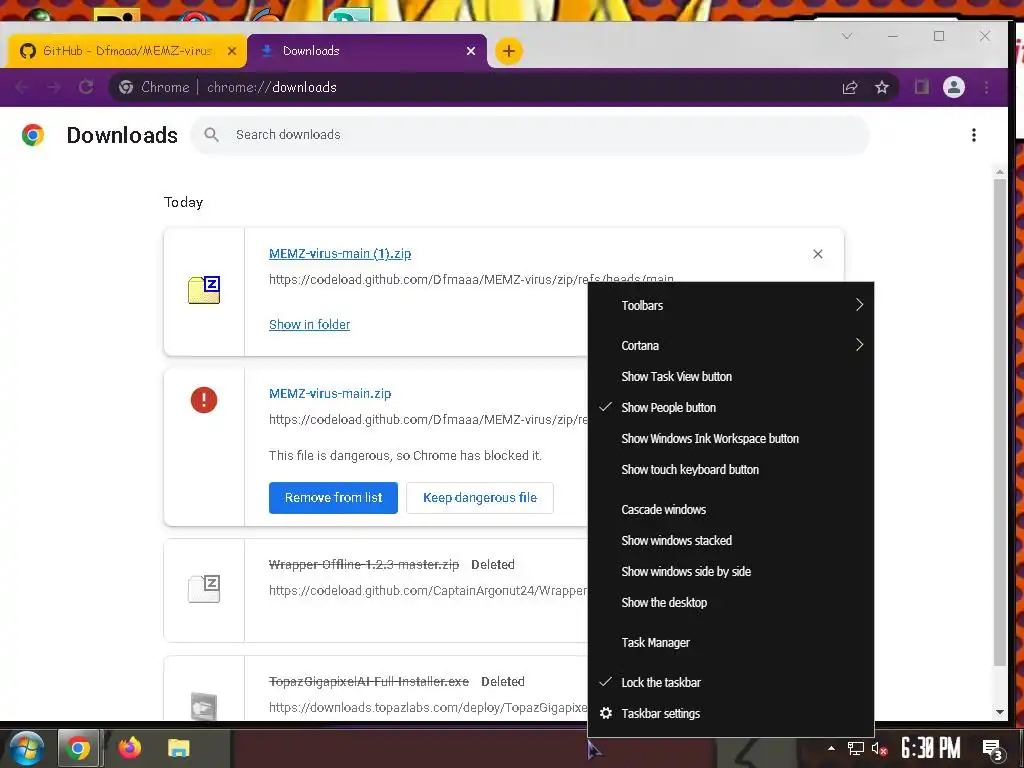This screenshot has width=1024, height=768.
Task: Click the scrollbar up arrow
Action: (1000, 172)
